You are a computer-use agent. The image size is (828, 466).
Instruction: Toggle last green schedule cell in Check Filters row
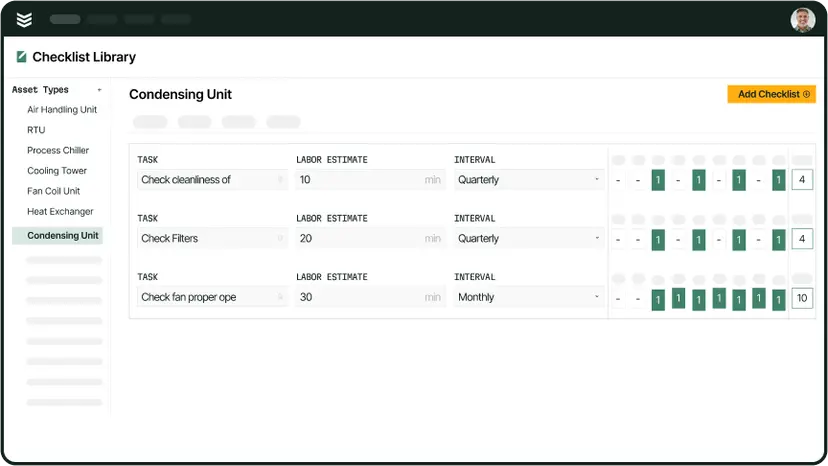[x=779, y=239]
